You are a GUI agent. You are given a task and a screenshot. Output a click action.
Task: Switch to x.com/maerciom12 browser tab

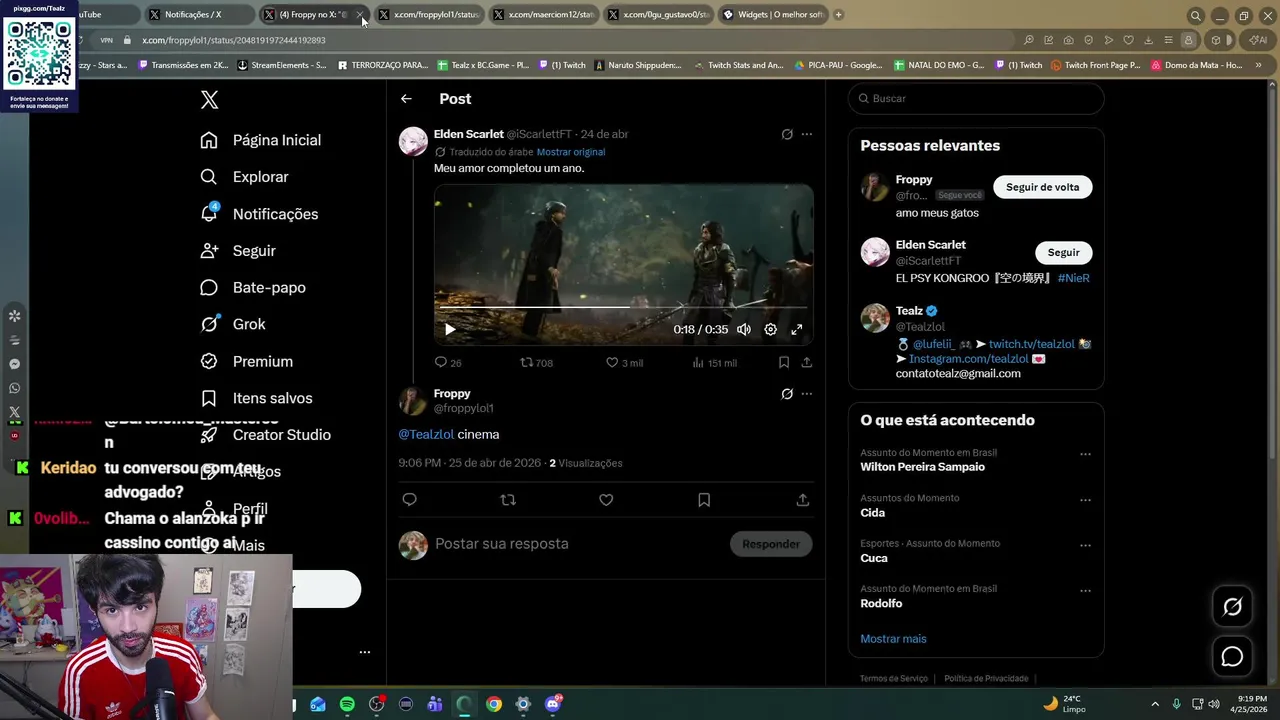click(x=543, y=15)
